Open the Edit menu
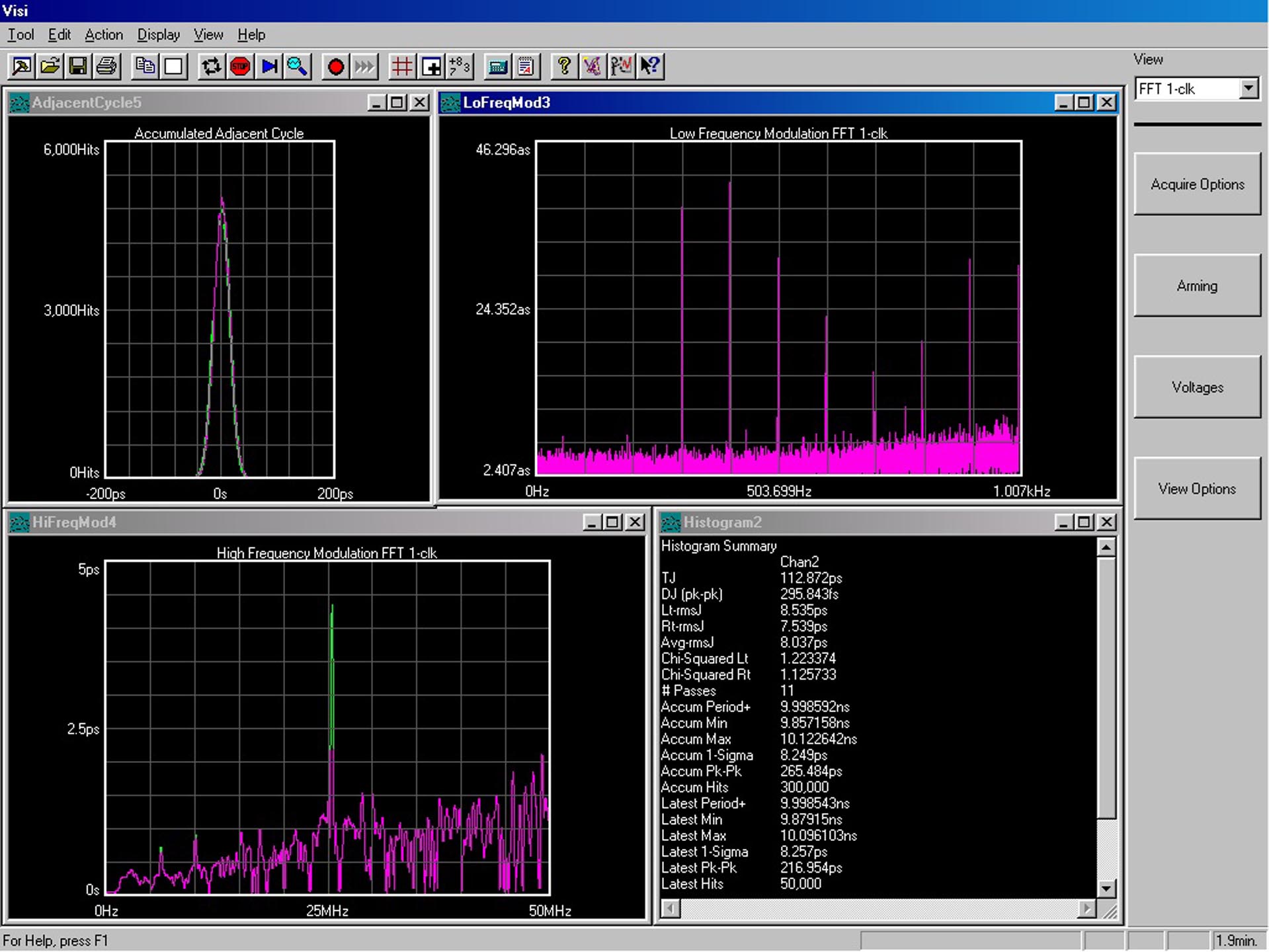This screenshot has width=1269, height=952. coord(60,34)
